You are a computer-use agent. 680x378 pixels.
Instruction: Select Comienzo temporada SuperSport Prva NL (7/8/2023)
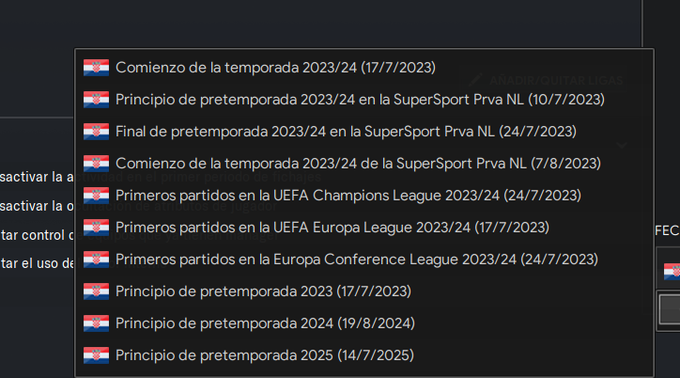pyautogui.click(x=364, y=163)
